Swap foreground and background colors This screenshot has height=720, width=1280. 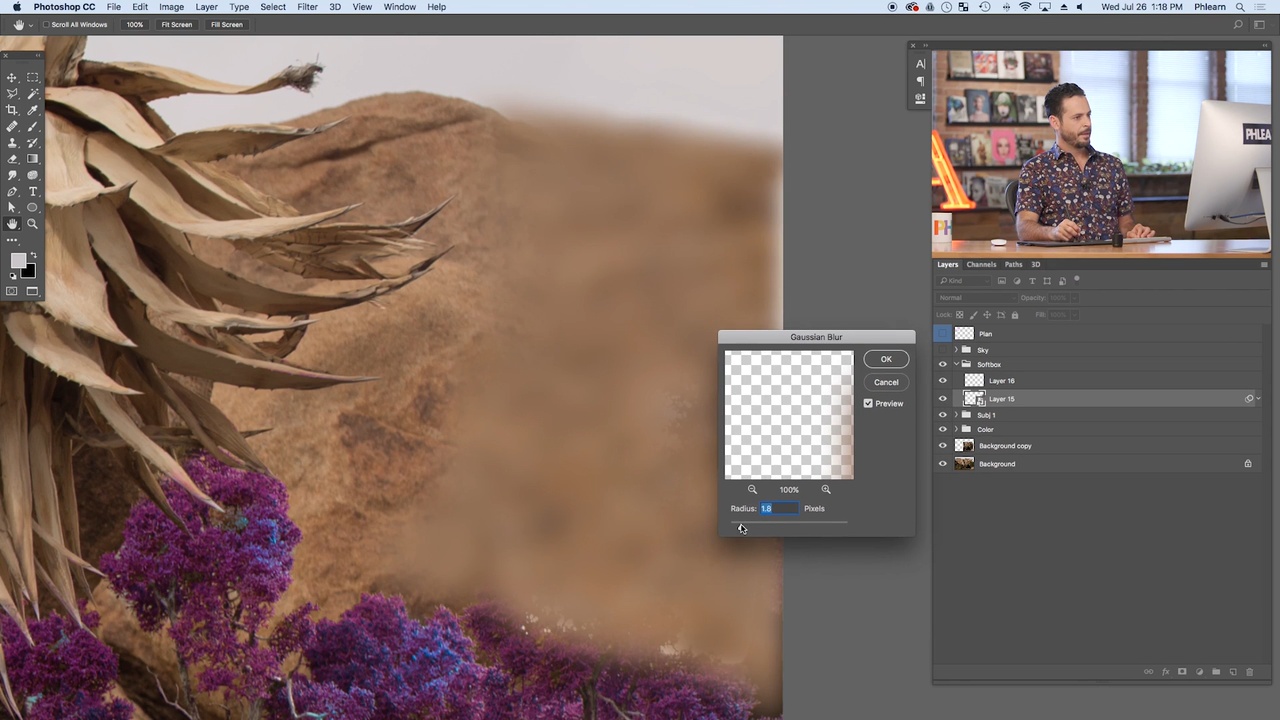[x=33, y=256]
